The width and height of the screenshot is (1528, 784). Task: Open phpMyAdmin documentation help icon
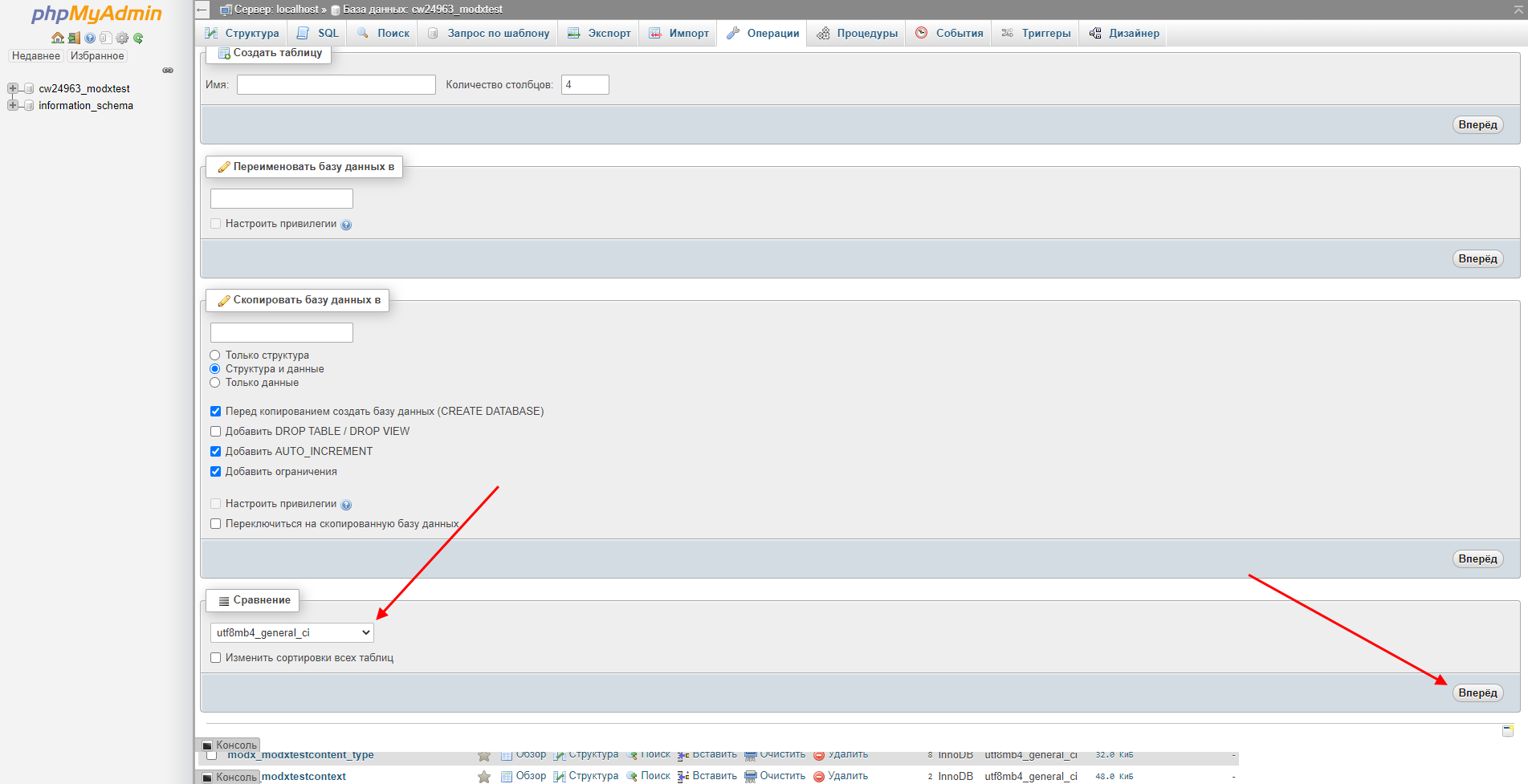(x=89, y=38)
